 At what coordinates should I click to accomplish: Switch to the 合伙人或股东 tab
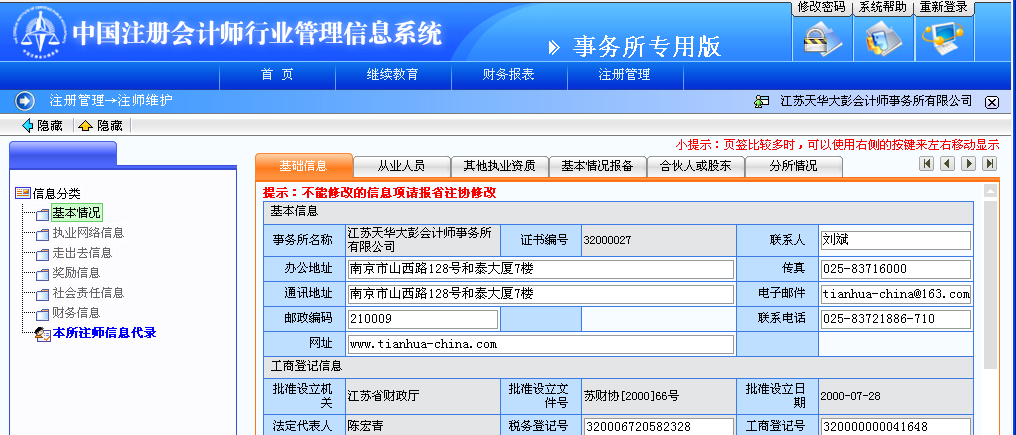click(x=695, y=166)
